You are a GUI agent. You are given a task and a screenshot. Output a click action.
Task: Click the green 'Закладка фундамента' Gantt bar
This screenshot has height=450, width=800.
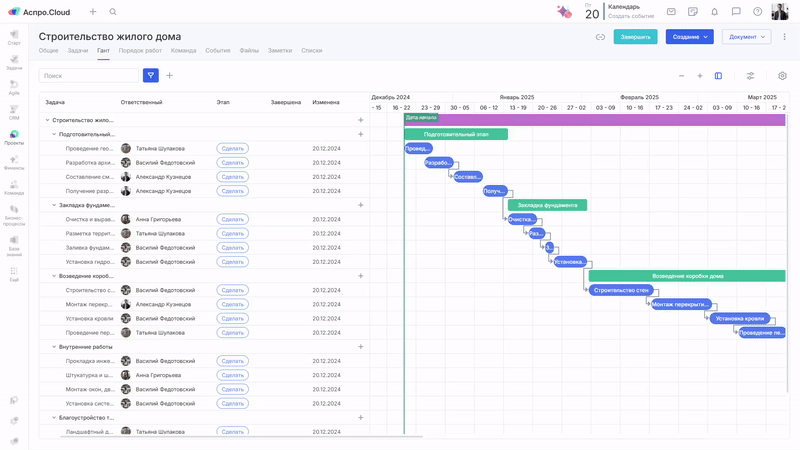(x=547, y=205)
